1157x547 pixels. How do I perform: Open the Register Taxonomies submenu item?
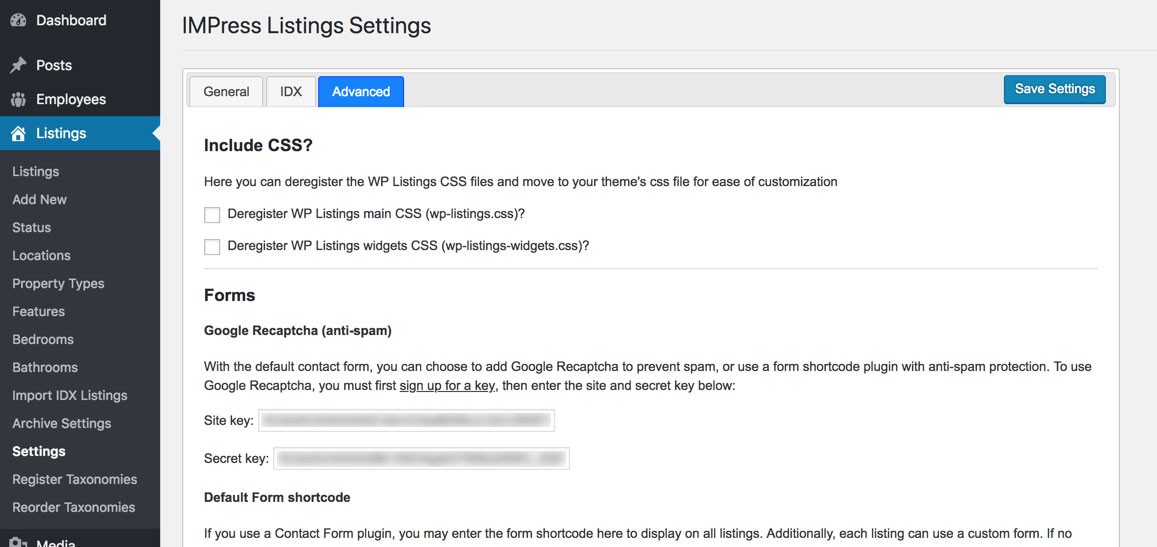[75, 479]
